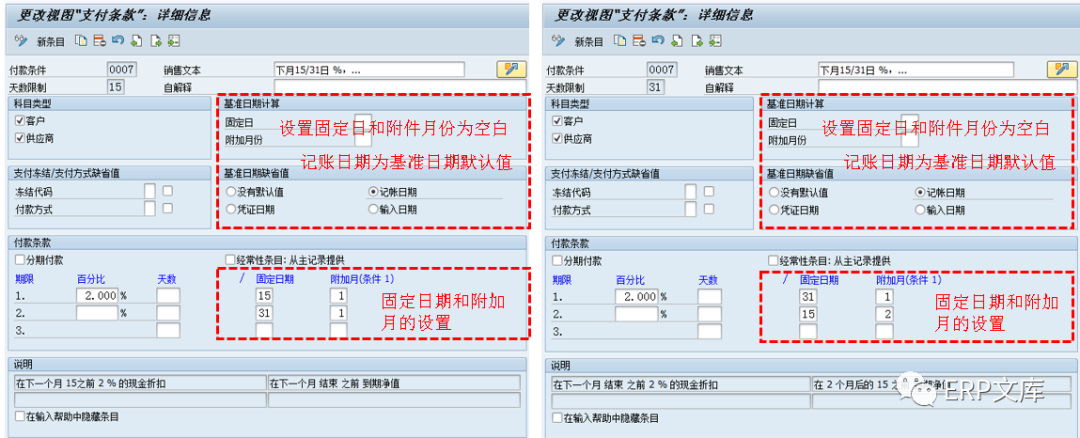Click term 2 固定日期 field showing 31, day-limit 15 window
This screenshot has height=438, width=1080.
264,313
